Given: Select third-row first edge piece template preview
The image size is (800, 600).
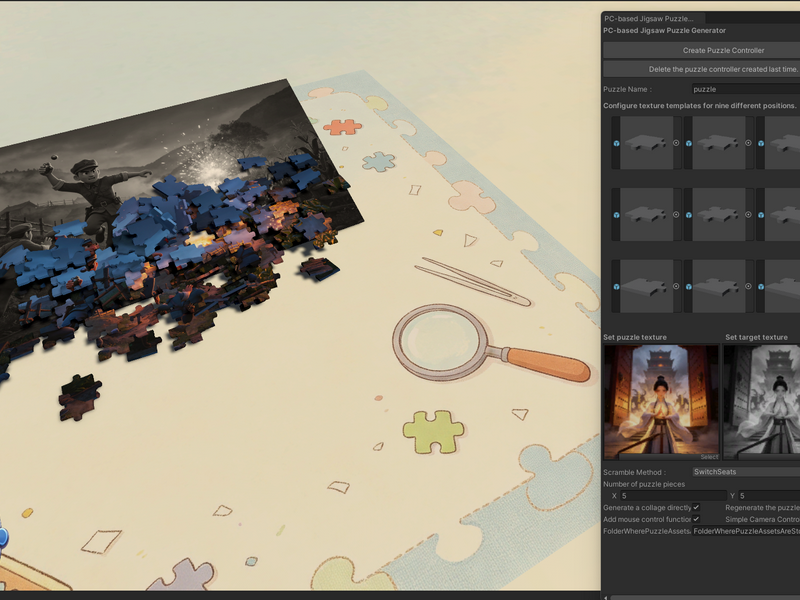Looking at the screenshot, I should pos(646,286).
